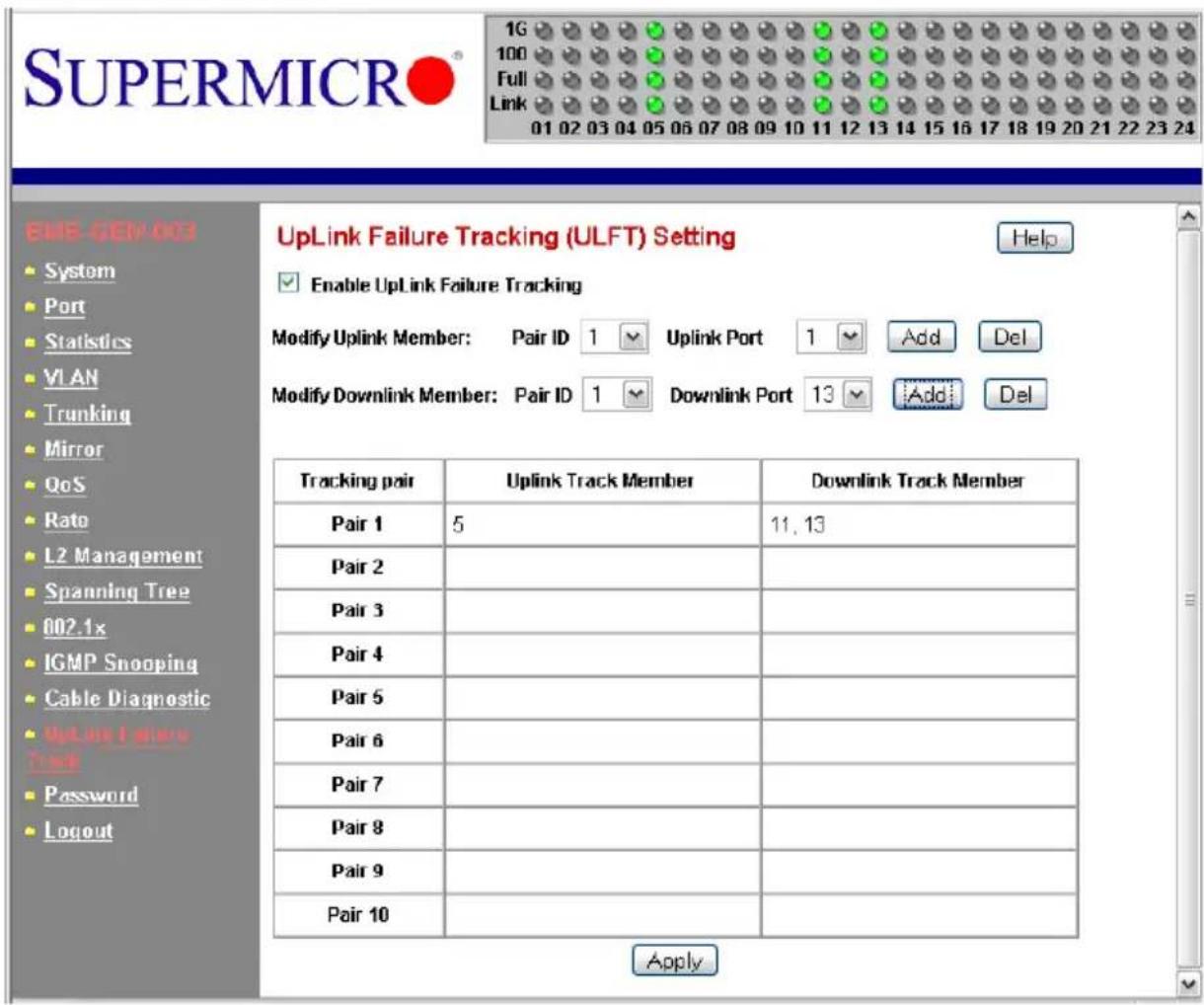Viewport: 1204px width, 1005px height.
Task: Click the Pair 5 row label
Action: pos(357,698)
